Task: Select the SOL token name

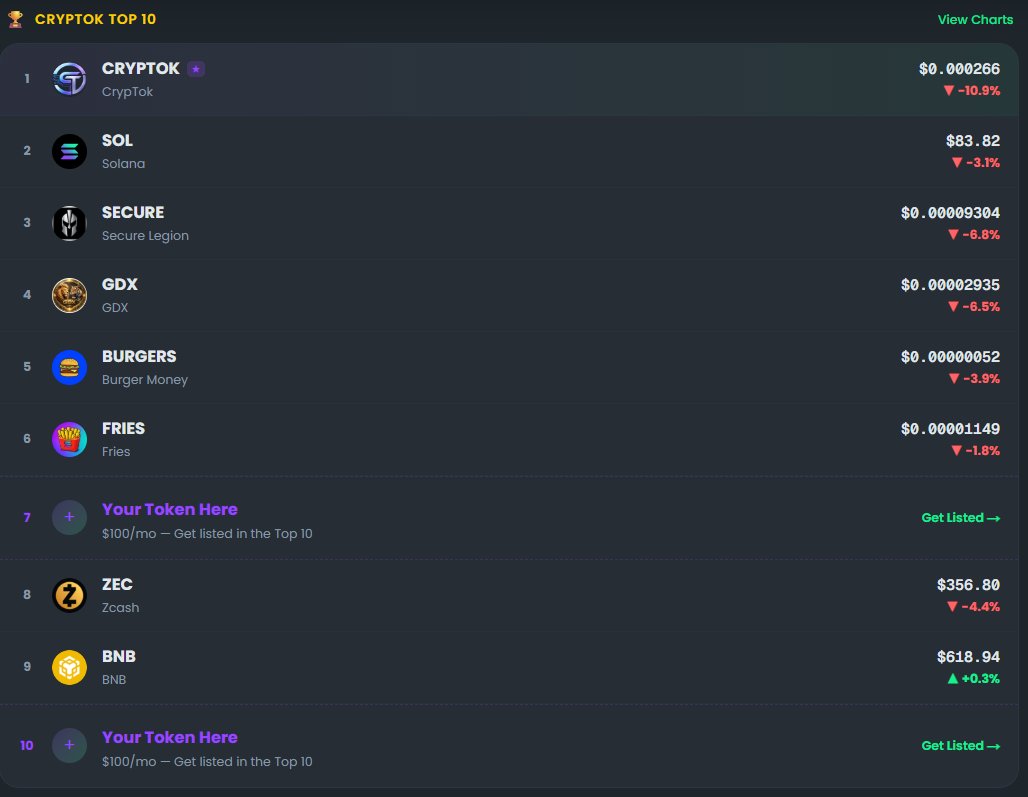Action: click(117, 140)
